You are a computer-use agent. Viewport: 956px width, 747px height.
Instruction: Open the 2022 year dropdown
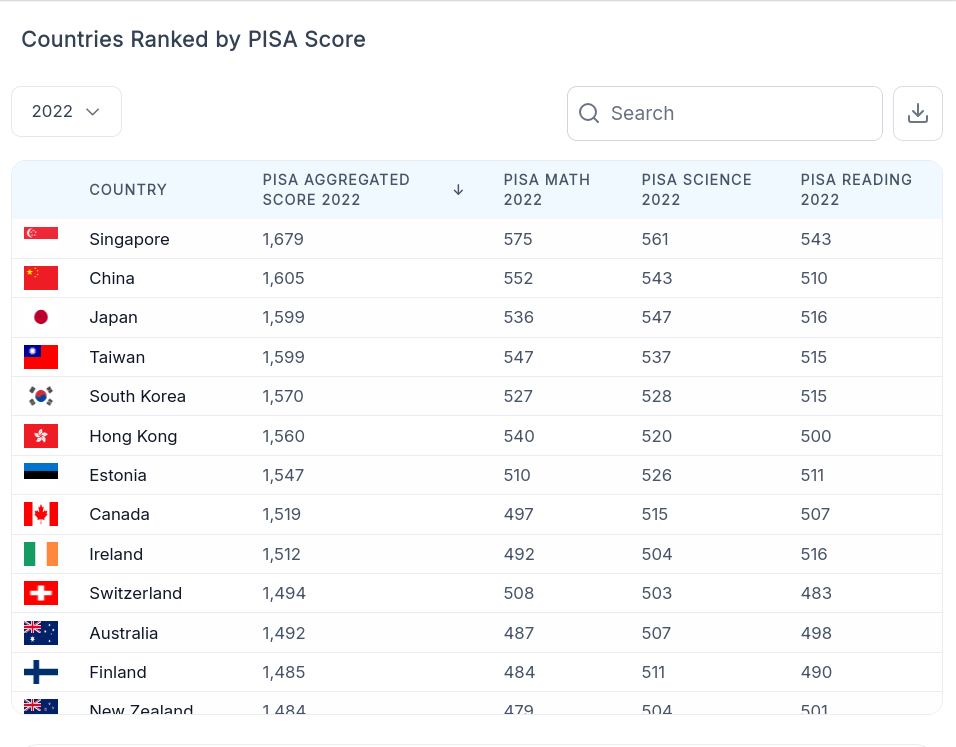[x=66, y=112]
